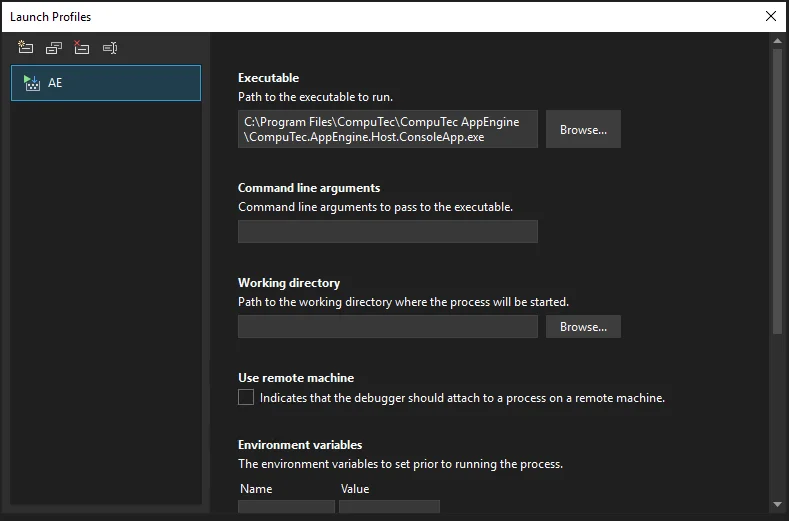Duplicate the selected launch profile
The width and height of the screenshot is (789, 521).
(x=54, y=48)
